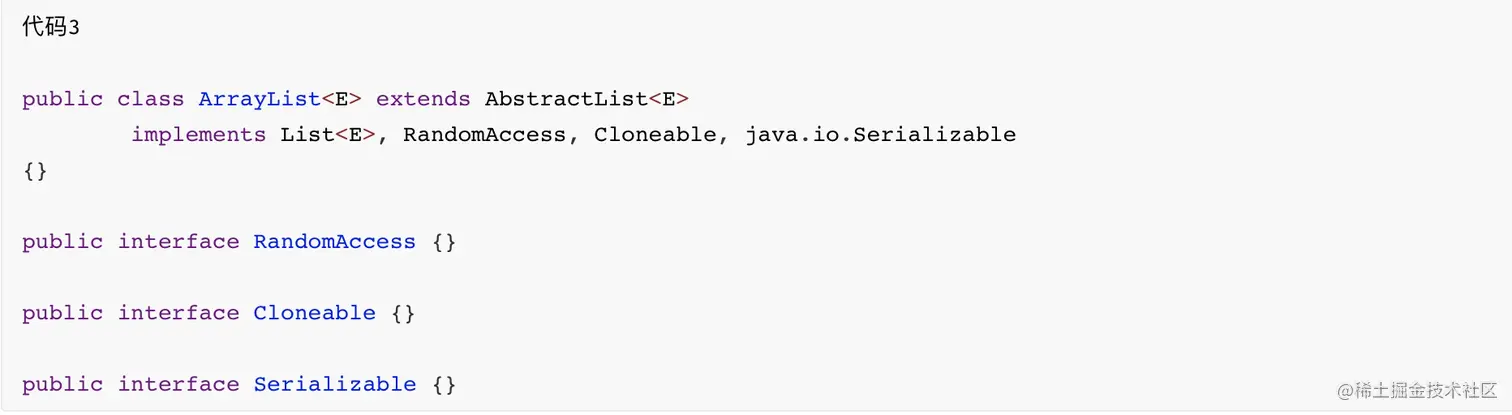This screenshot has width=1512, height=415.
Task: Click the RandomAccess interface declaration name
Action: (x=334, y=242)
